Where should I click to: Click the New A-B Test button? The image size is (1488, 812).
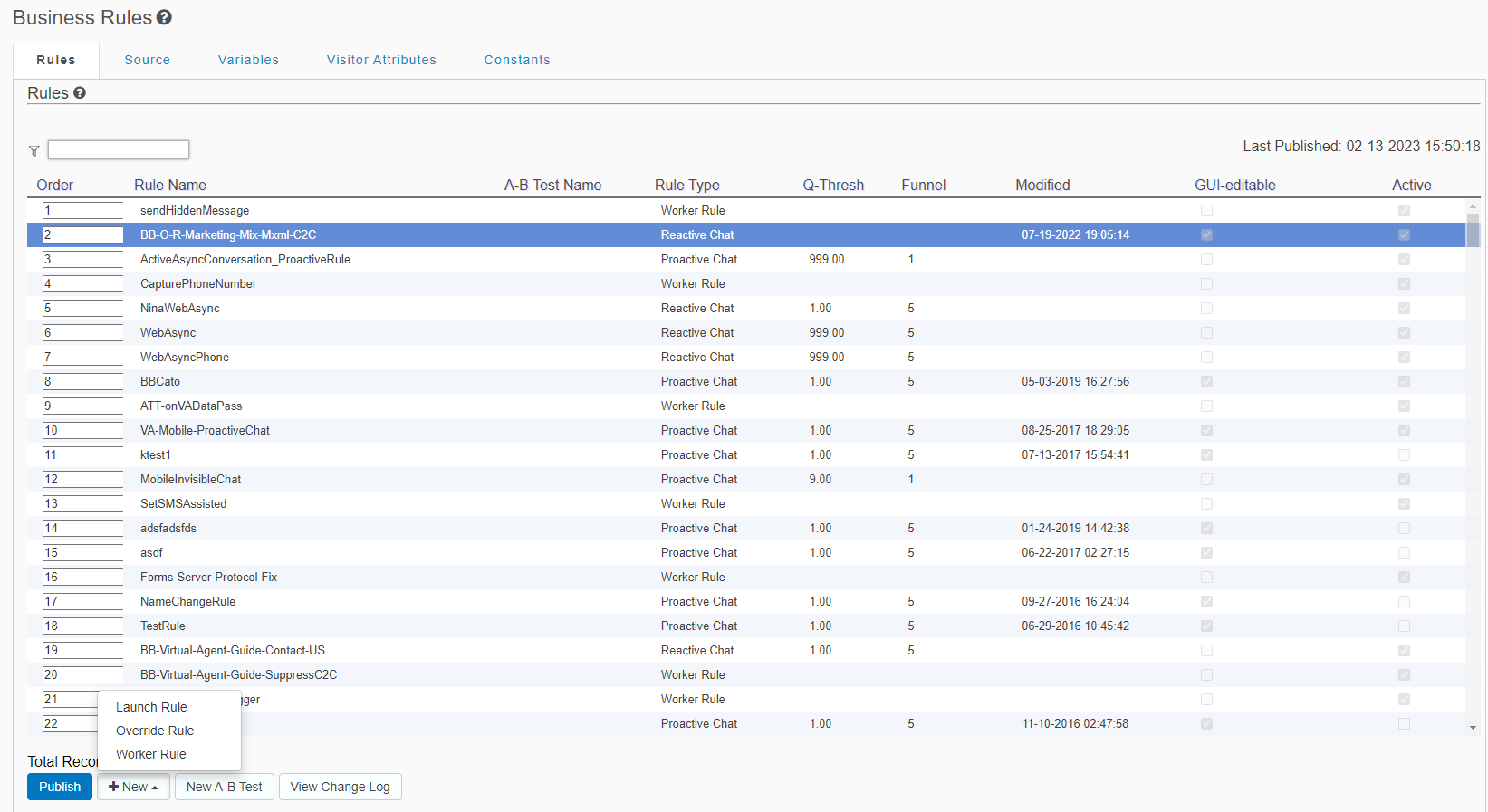[224, 787]
